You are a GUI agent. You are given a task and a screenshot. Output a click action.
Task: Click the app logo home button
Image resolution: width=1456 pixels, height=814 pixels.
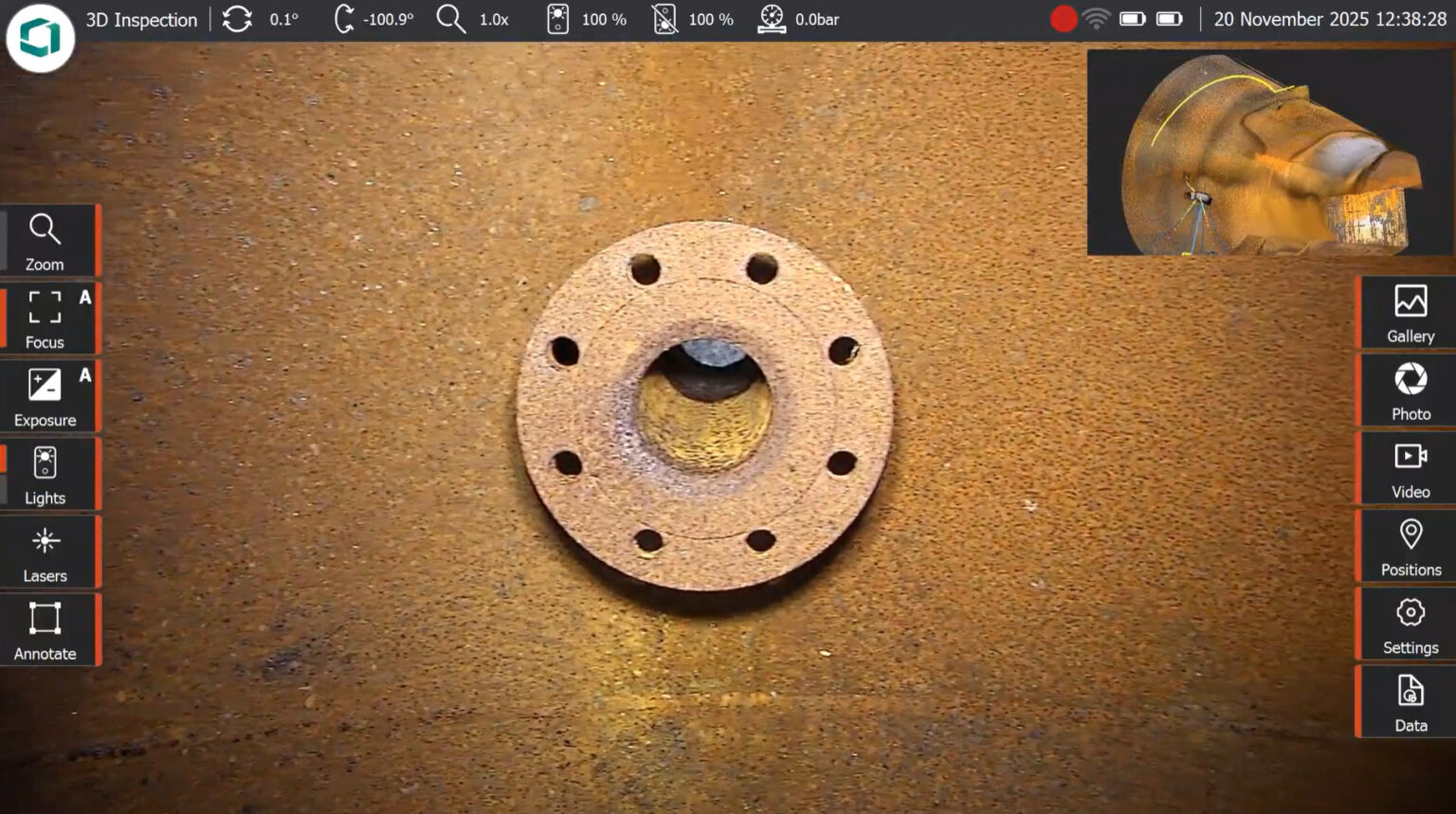[40, 38]
